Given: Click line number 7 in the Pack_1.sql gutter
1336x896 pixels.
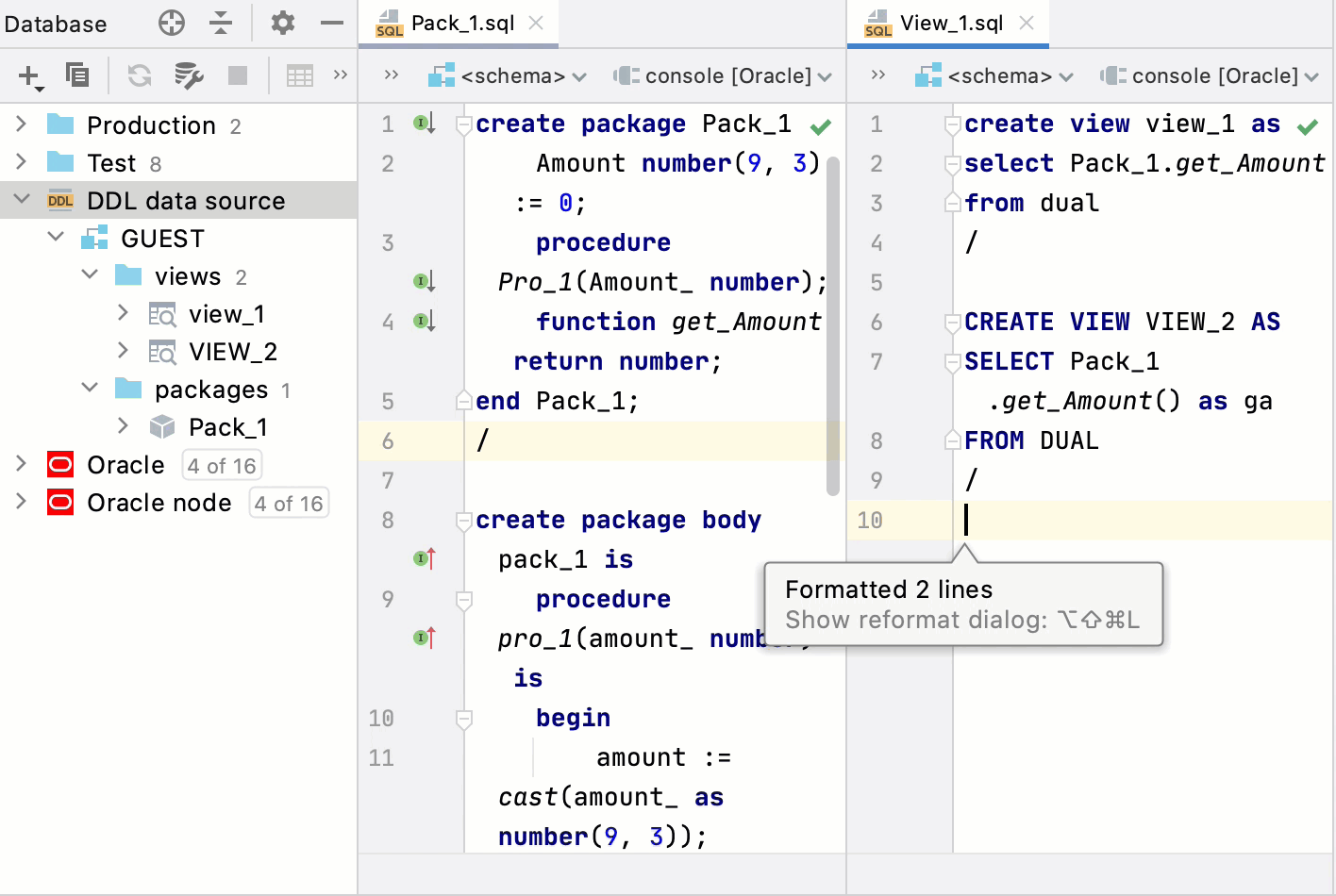Looking at the screenshot, I should tap(387, 480).
